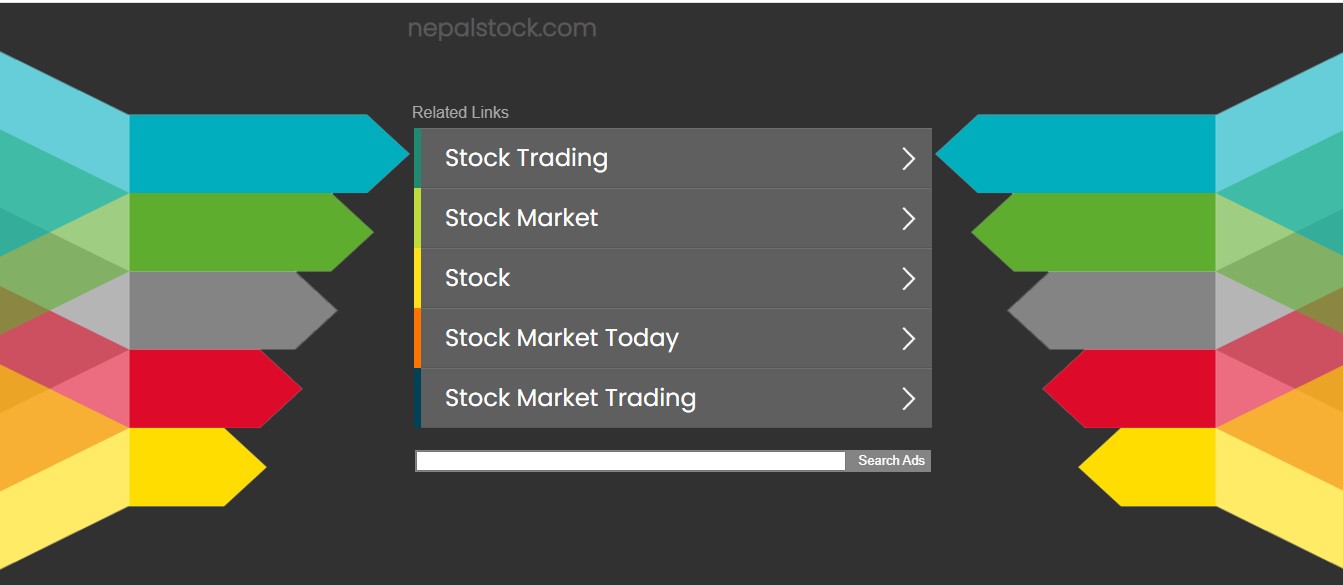Open the "Stock Market" related link text
The width and height of the screenshot is (1343, 585).
[x=521, y=218]
